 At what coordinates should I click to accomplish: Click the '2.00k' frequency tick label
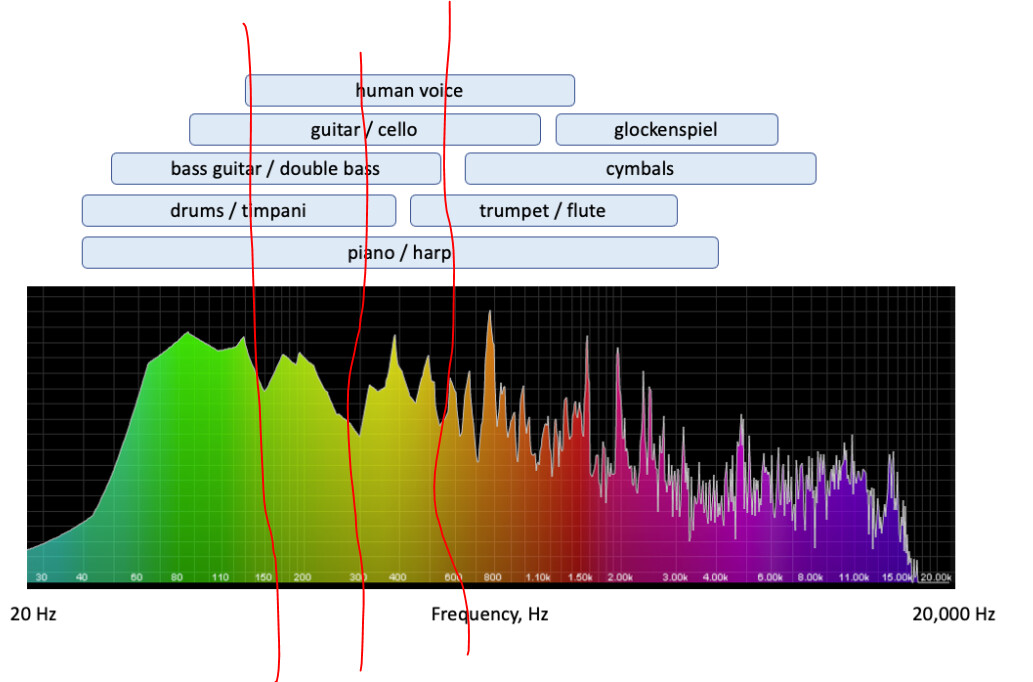[620, 577]
